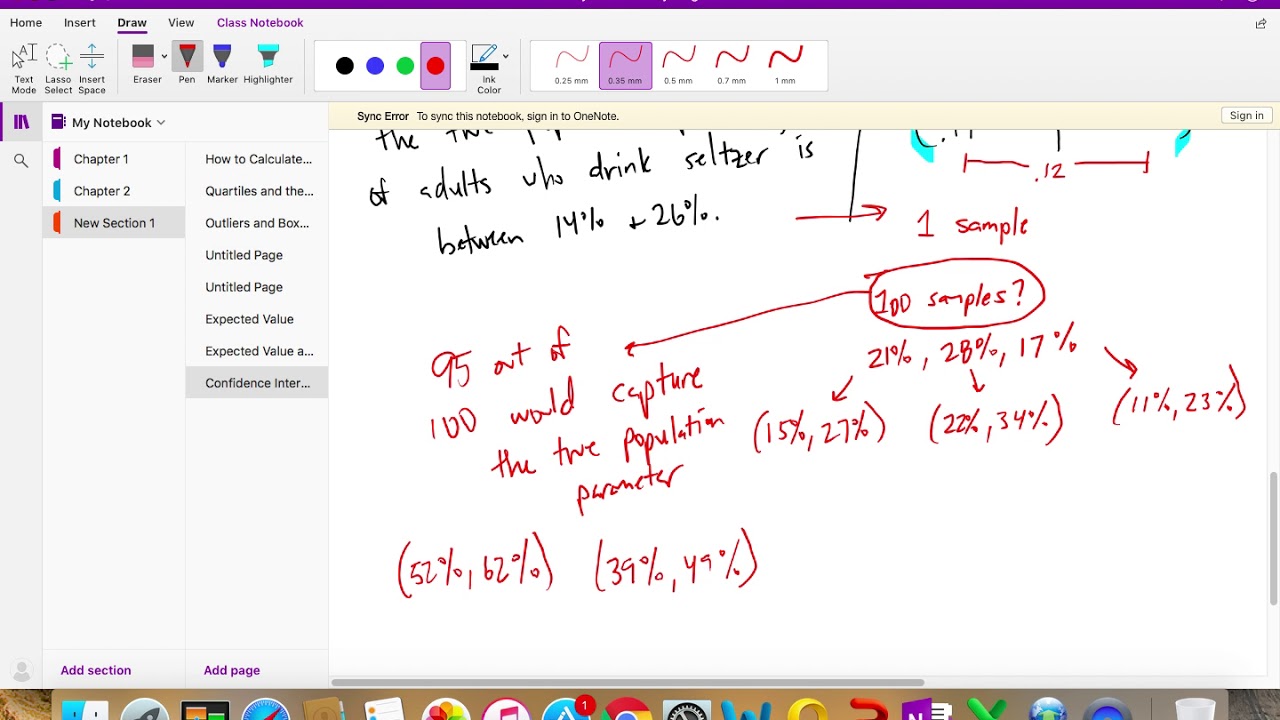Click the Add section link

pyautogui.click(x=96, y=671)
